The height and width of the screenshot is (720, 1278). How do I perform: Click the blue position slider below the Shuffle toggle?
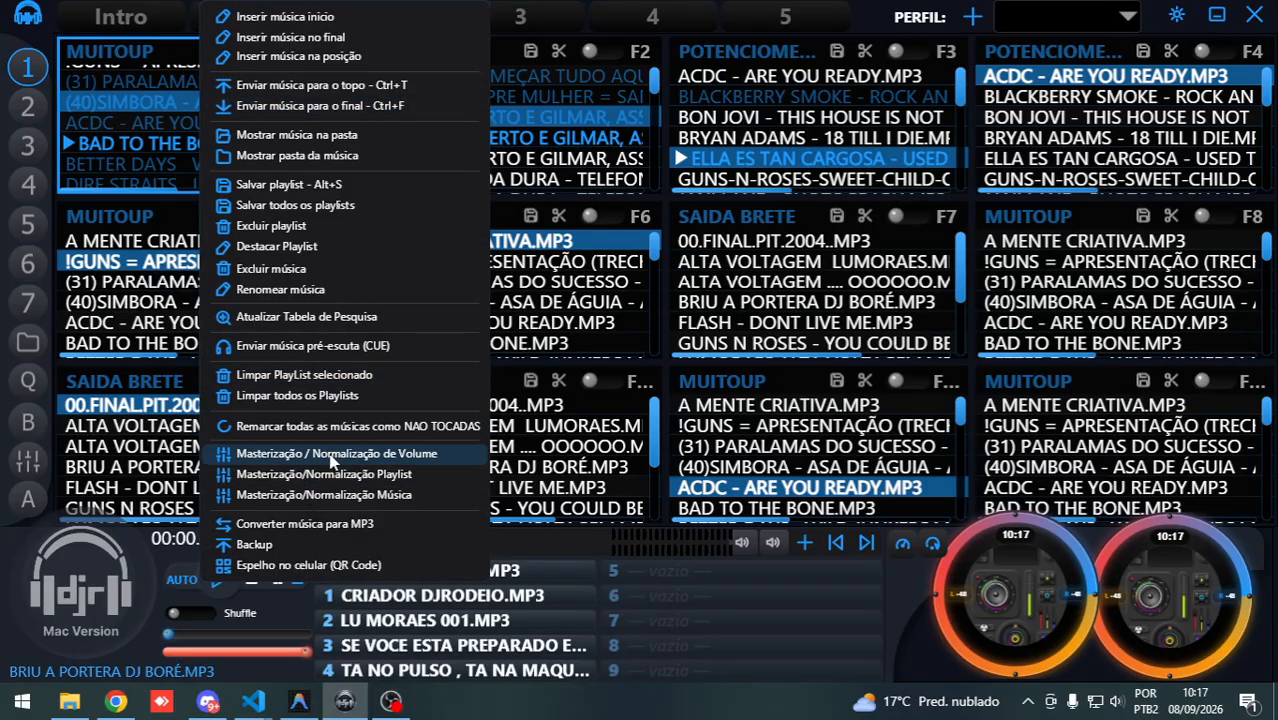[x=237, y=633]
